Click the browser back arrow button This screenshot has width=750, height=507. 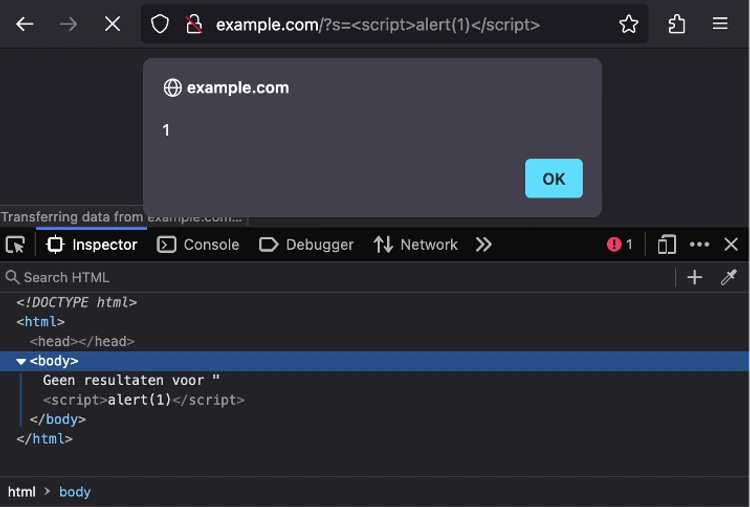[x=25, y=24]
